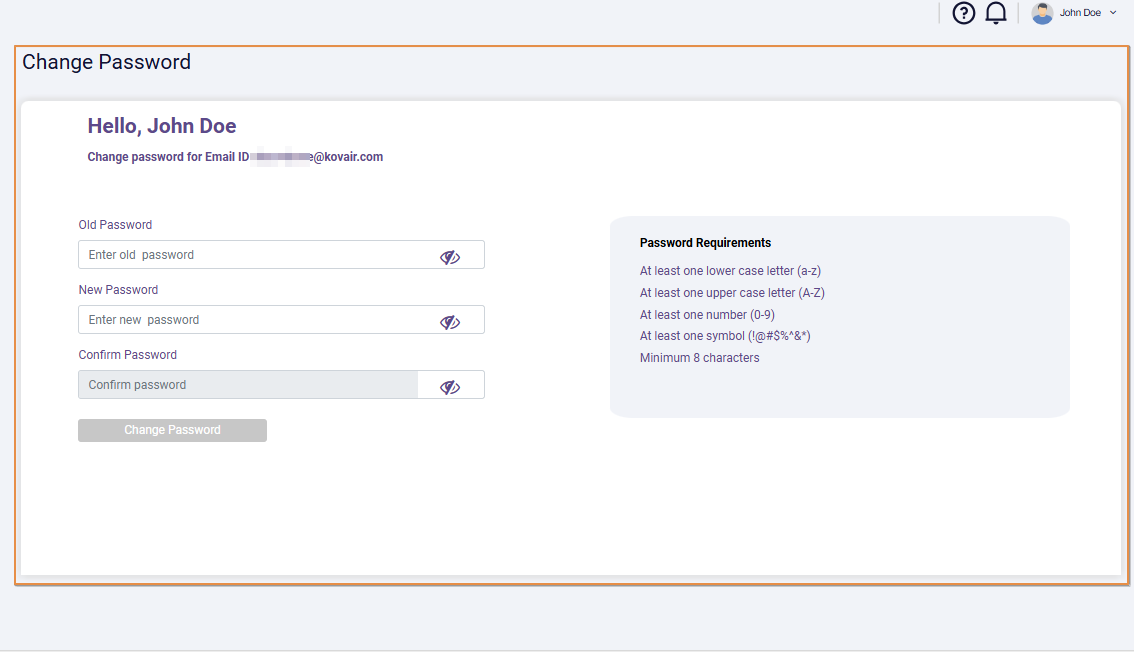This screenshot has height=652, width=1134.
Task: Click the eye icon next to Confirm Password
Action: tap(450, 386)
